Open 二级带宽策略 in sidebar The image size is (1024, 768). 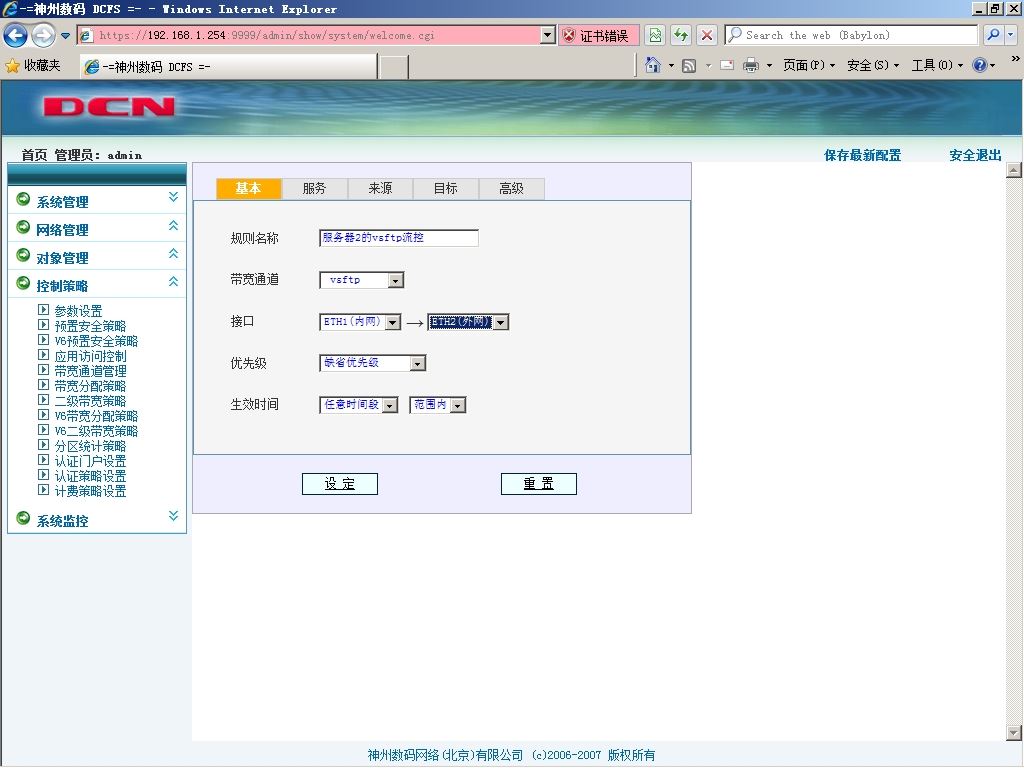click(90, 401)
